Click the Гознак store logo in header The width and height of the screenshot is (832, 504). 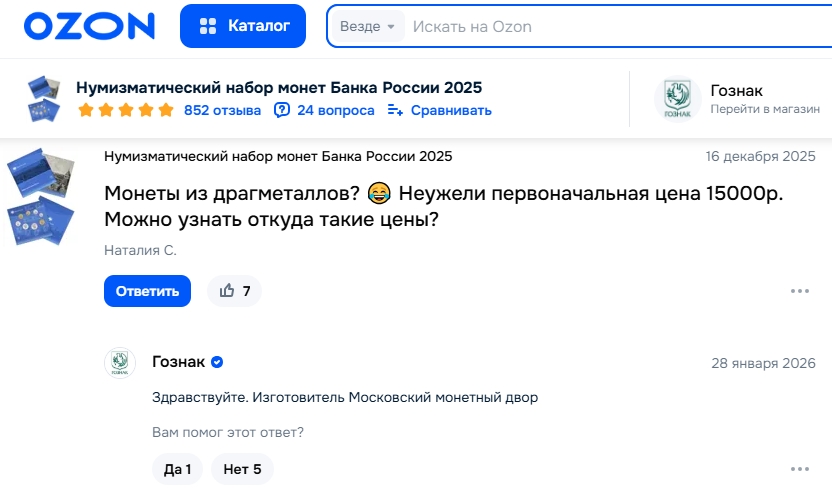pyautogui.click(x=677, y=98)
